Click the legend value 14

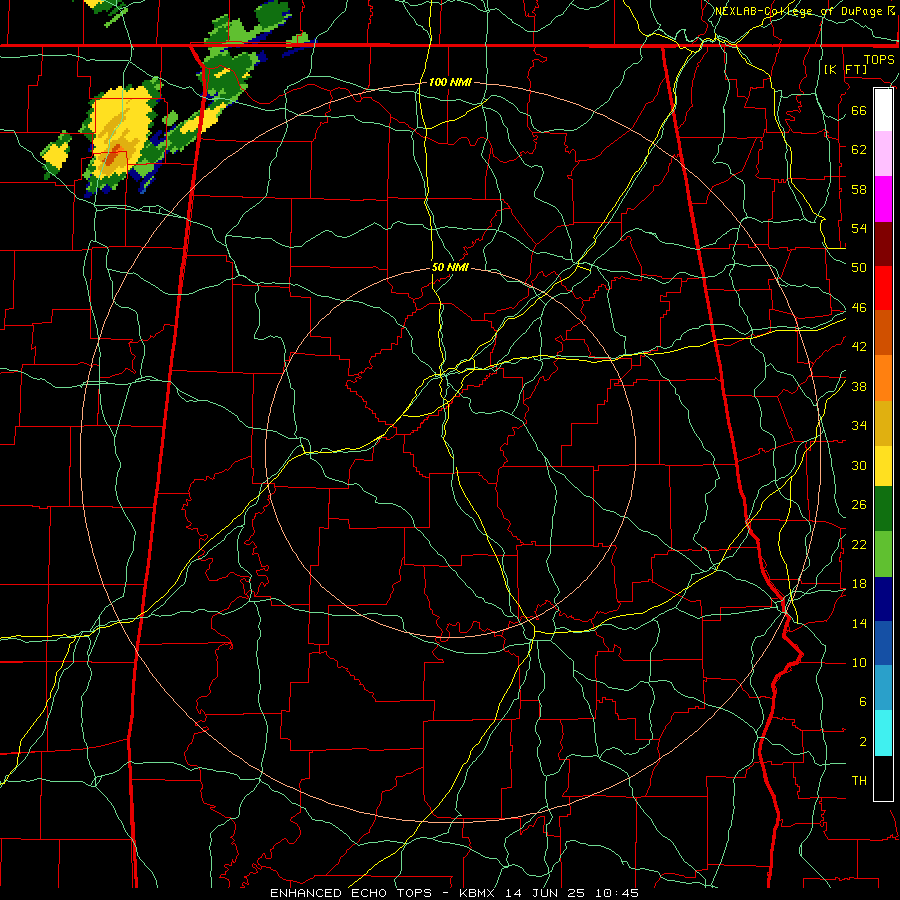tap(859, 623)
